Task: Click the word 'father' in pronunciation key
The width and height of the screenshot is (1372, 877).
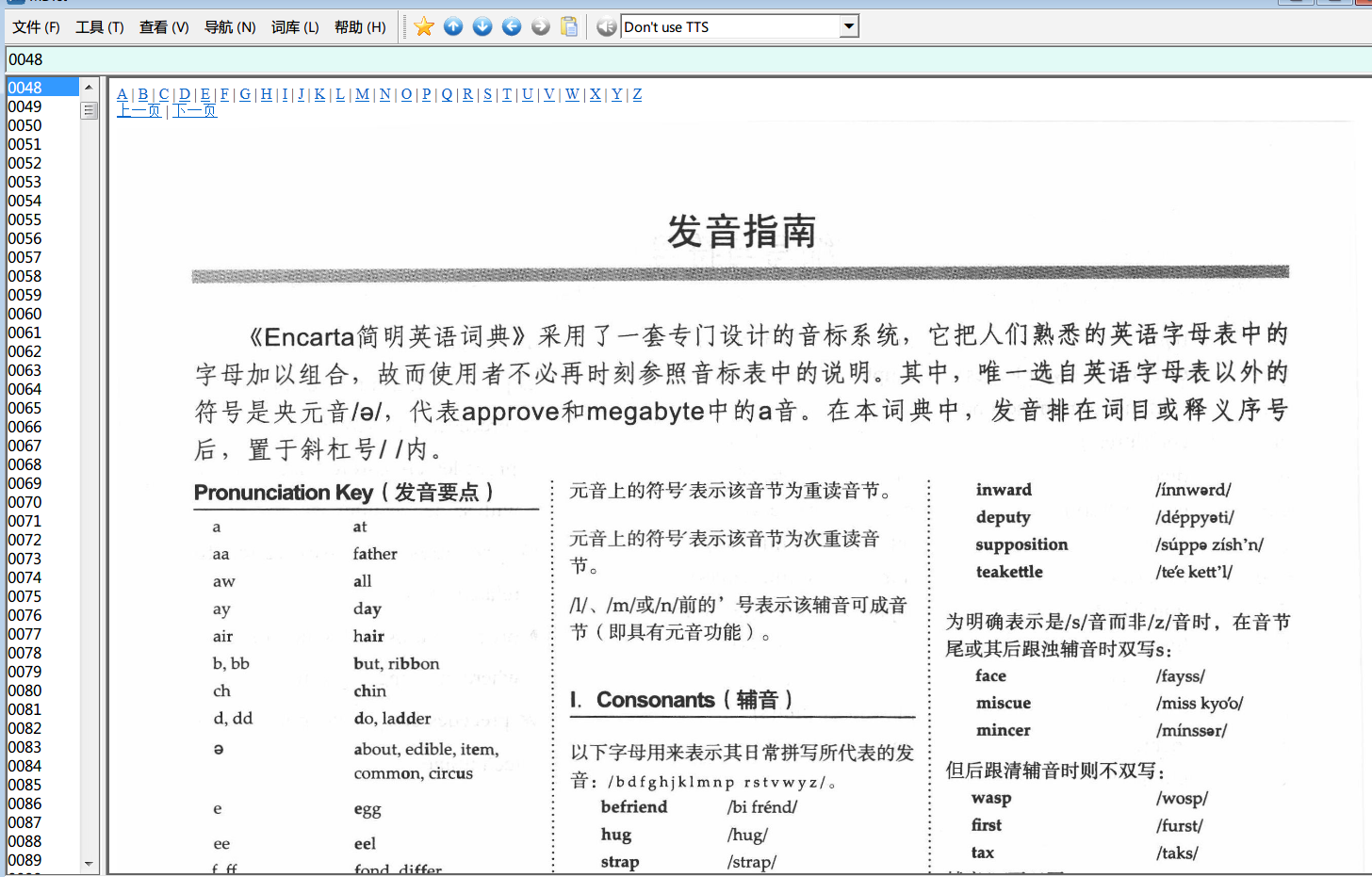Action: point(375,554)
